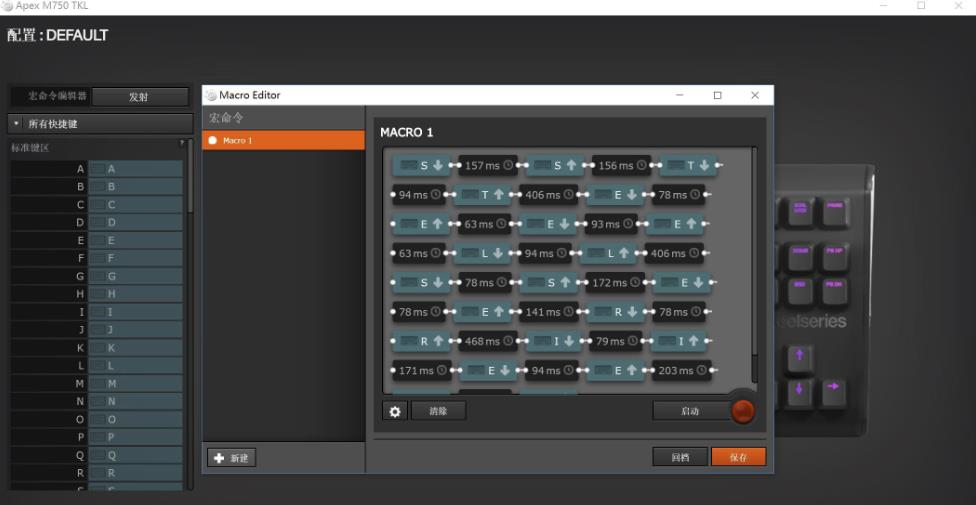
Task: Select key binding for Q
Action: coord(135,455)
